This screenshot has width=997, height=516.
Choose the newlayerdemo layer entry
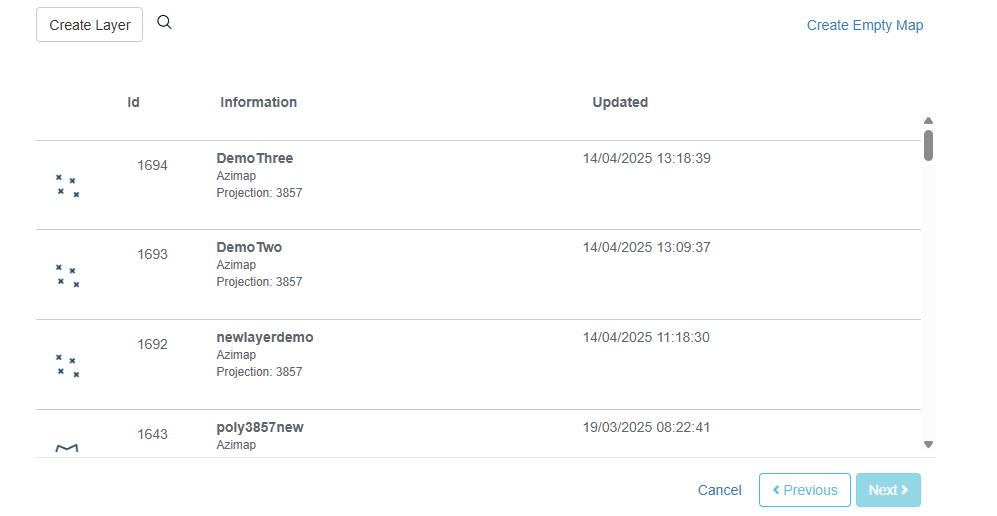[478, 365]
